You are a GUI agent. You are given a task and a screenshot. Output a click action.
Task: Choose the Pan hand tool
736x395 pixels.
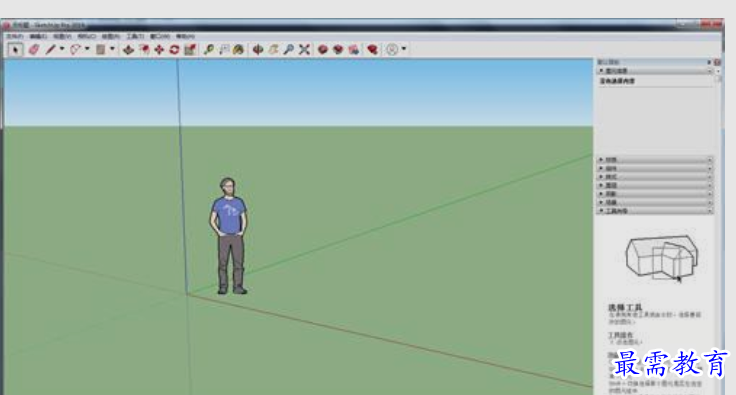[x=273, y=49]
